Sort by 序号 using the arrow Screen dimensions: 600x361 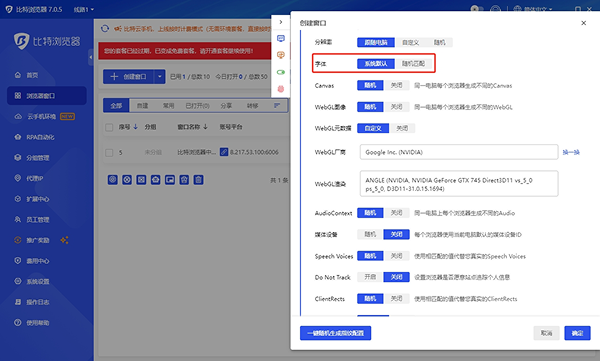click(135, 127)
